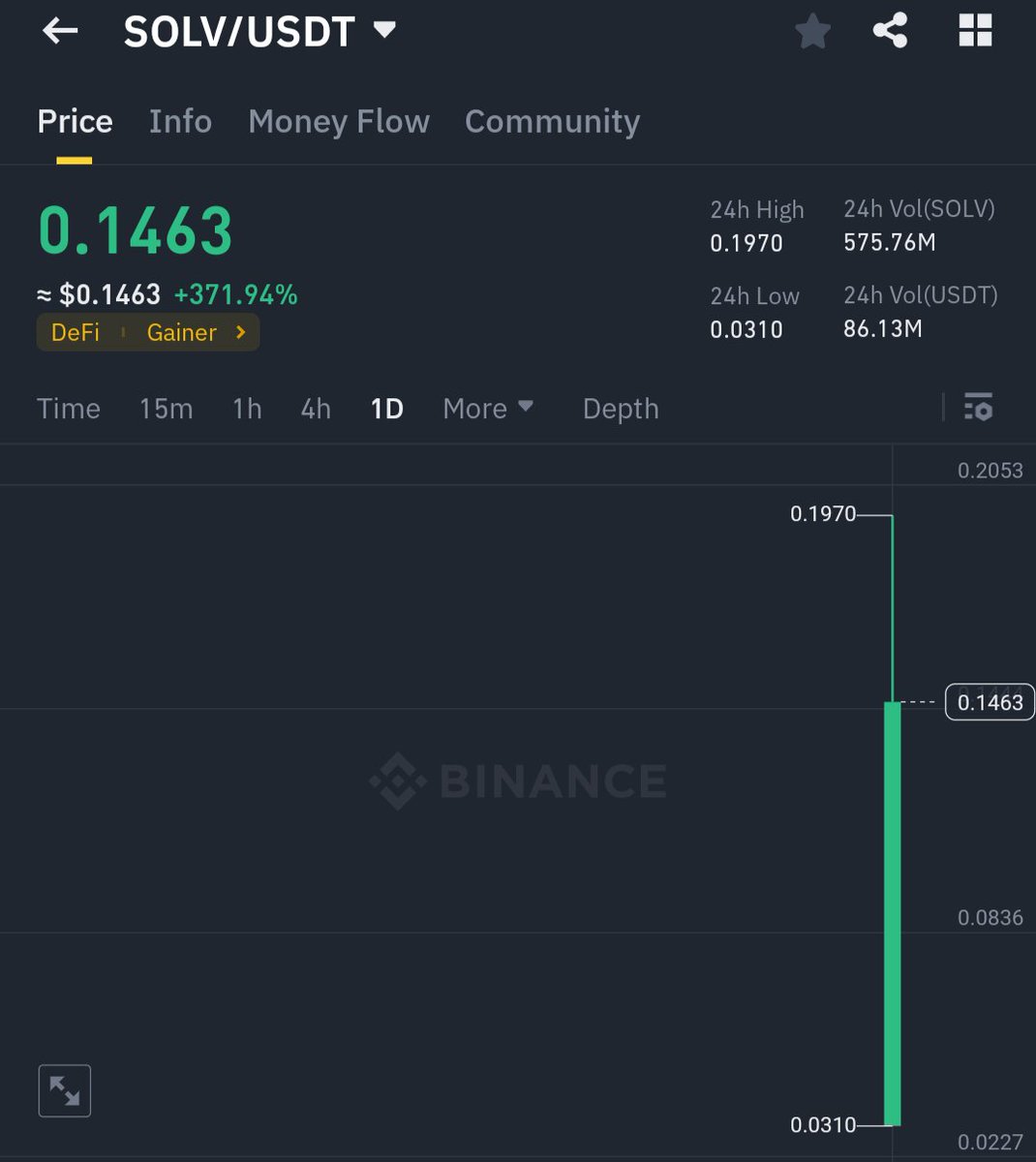This screenshot has width=1036, height=1162.
Task: Show the Depth chart view
Action: (621, 409)
